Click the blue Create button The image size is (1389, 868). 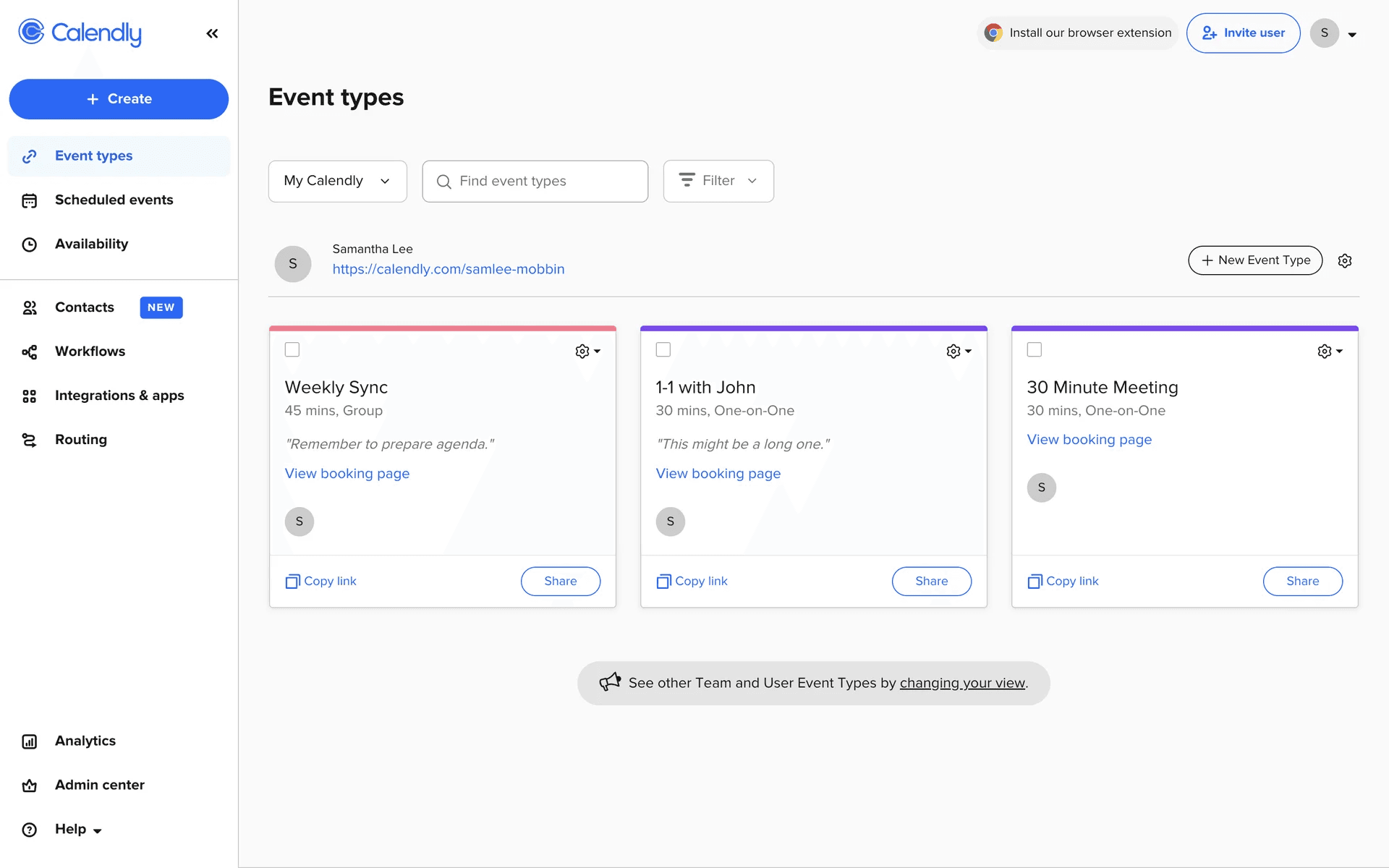119,99
